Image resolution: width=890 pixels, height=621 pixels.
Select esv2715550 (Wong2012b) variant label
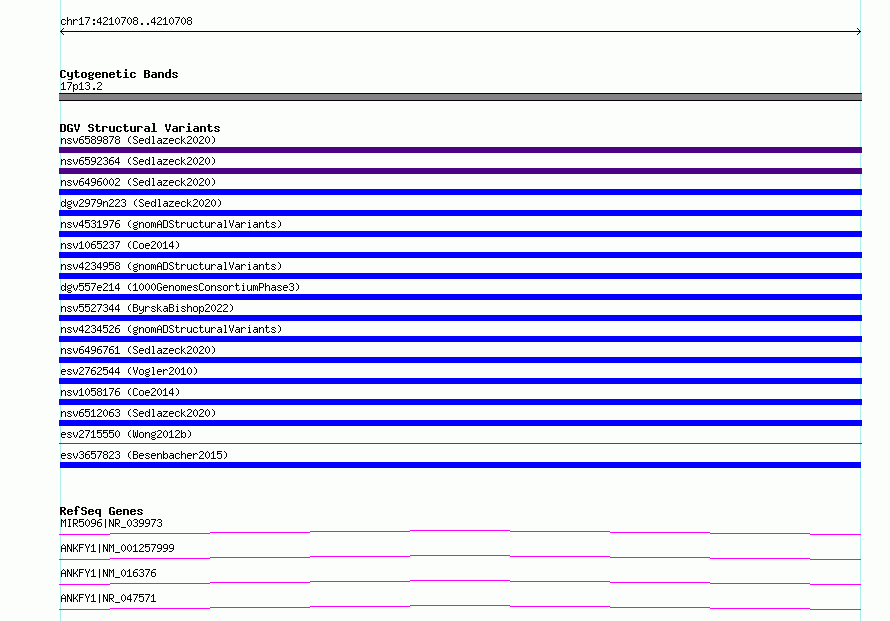[x=126, y=434]
